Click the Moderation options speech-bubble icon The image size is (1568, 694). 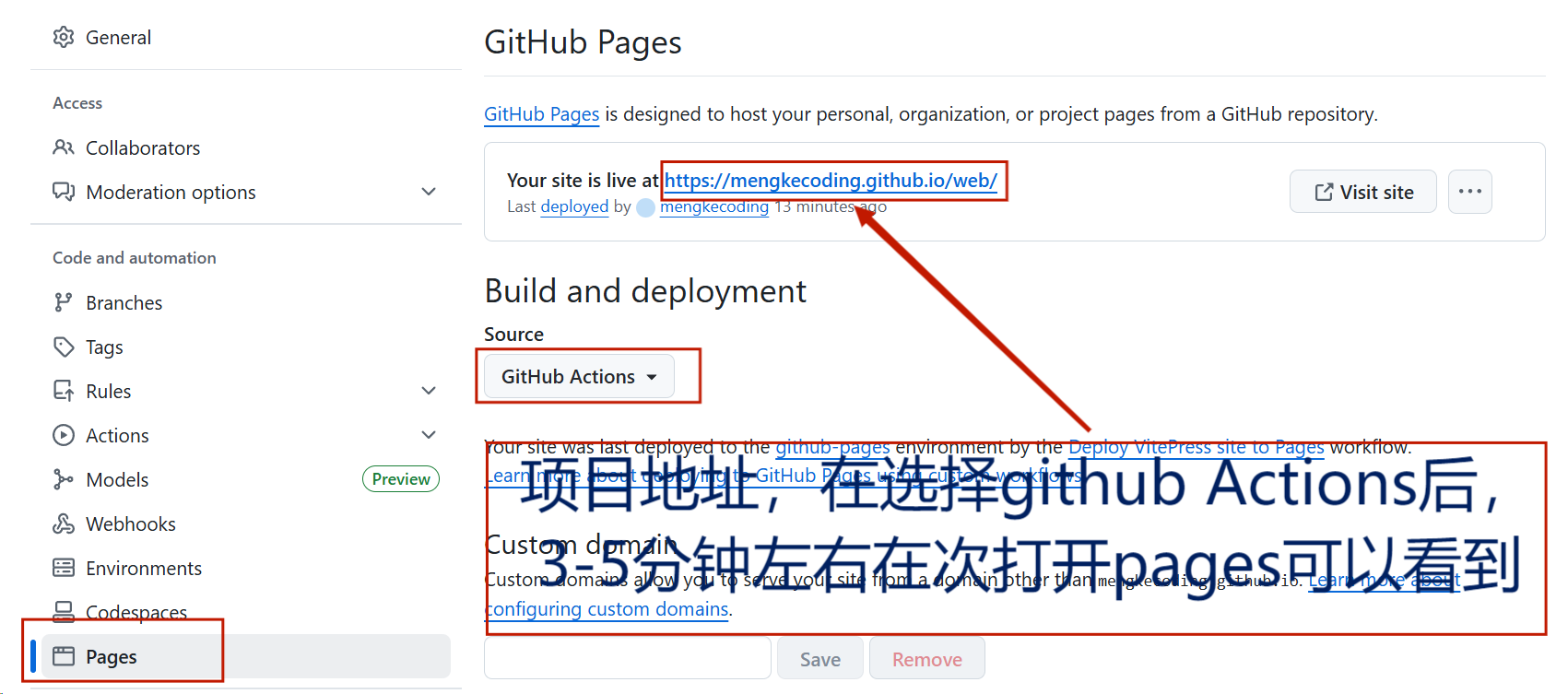(64, 192)
